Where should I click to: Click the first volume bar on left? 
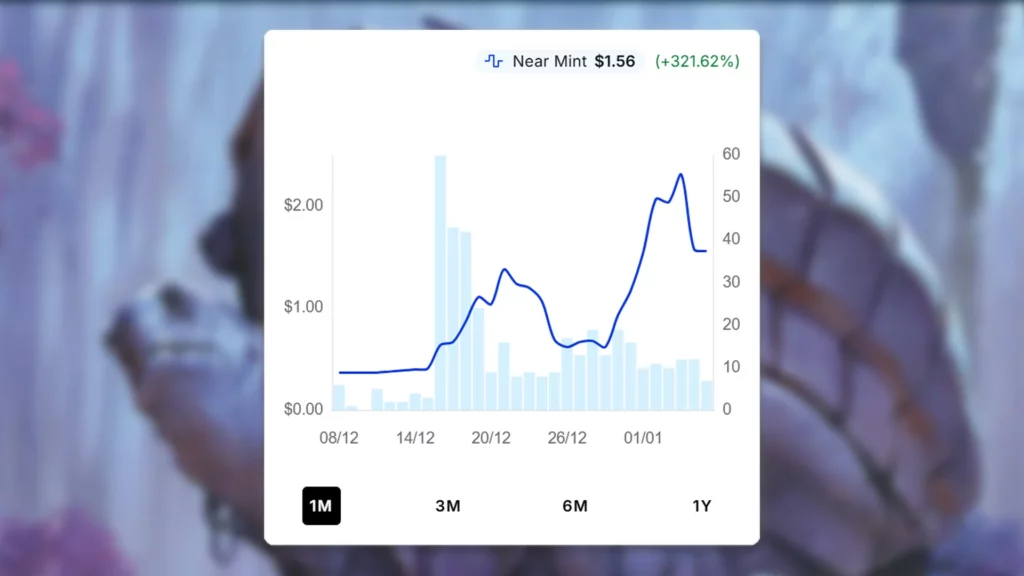[338, 398]
